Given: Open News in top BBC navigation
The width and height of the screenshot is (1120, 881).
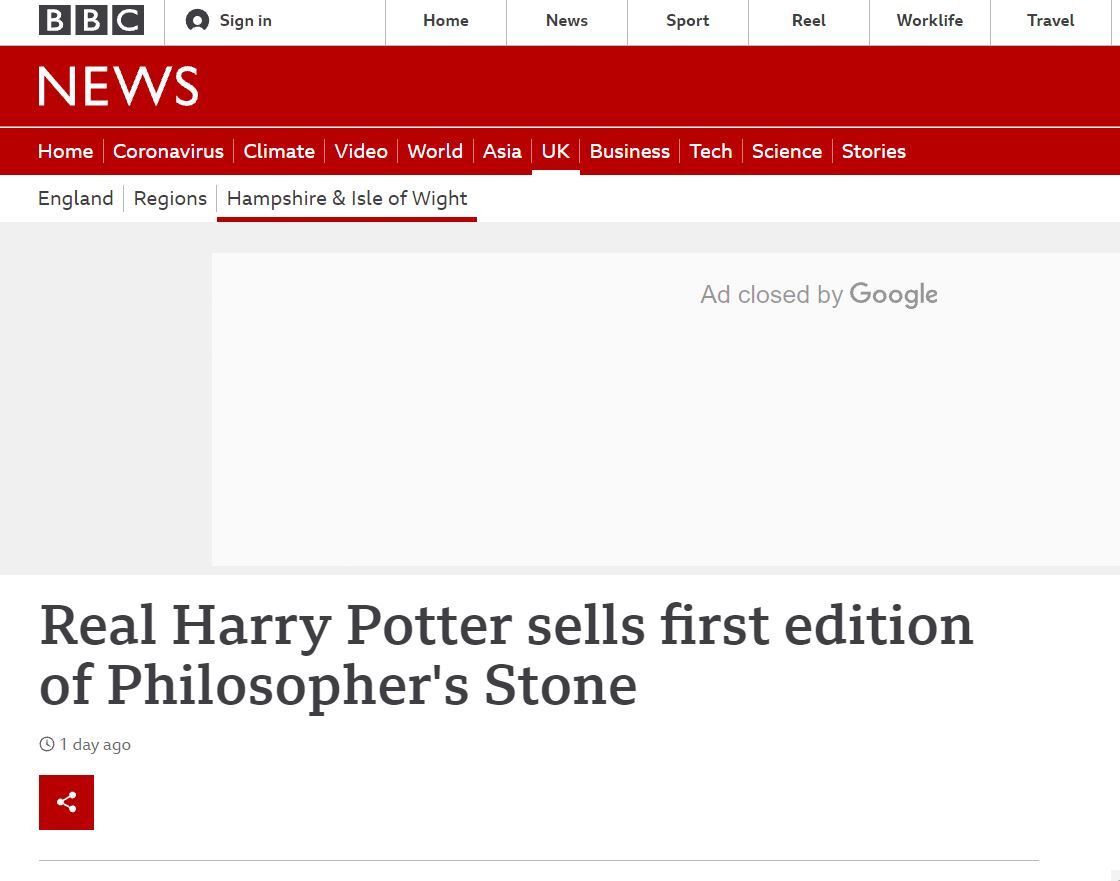Looking at the screenshot, I should 566,21.
